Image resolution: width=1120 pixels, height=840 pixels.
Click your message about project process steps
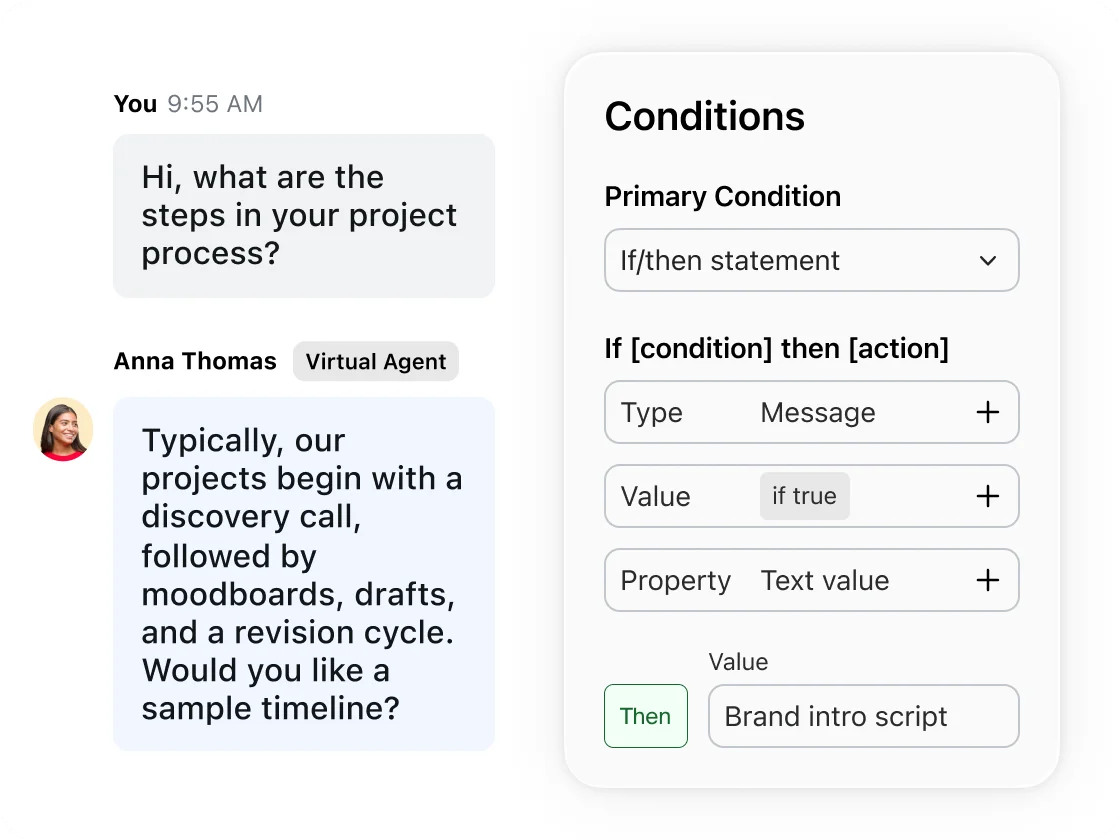click(x=303, y=216)
